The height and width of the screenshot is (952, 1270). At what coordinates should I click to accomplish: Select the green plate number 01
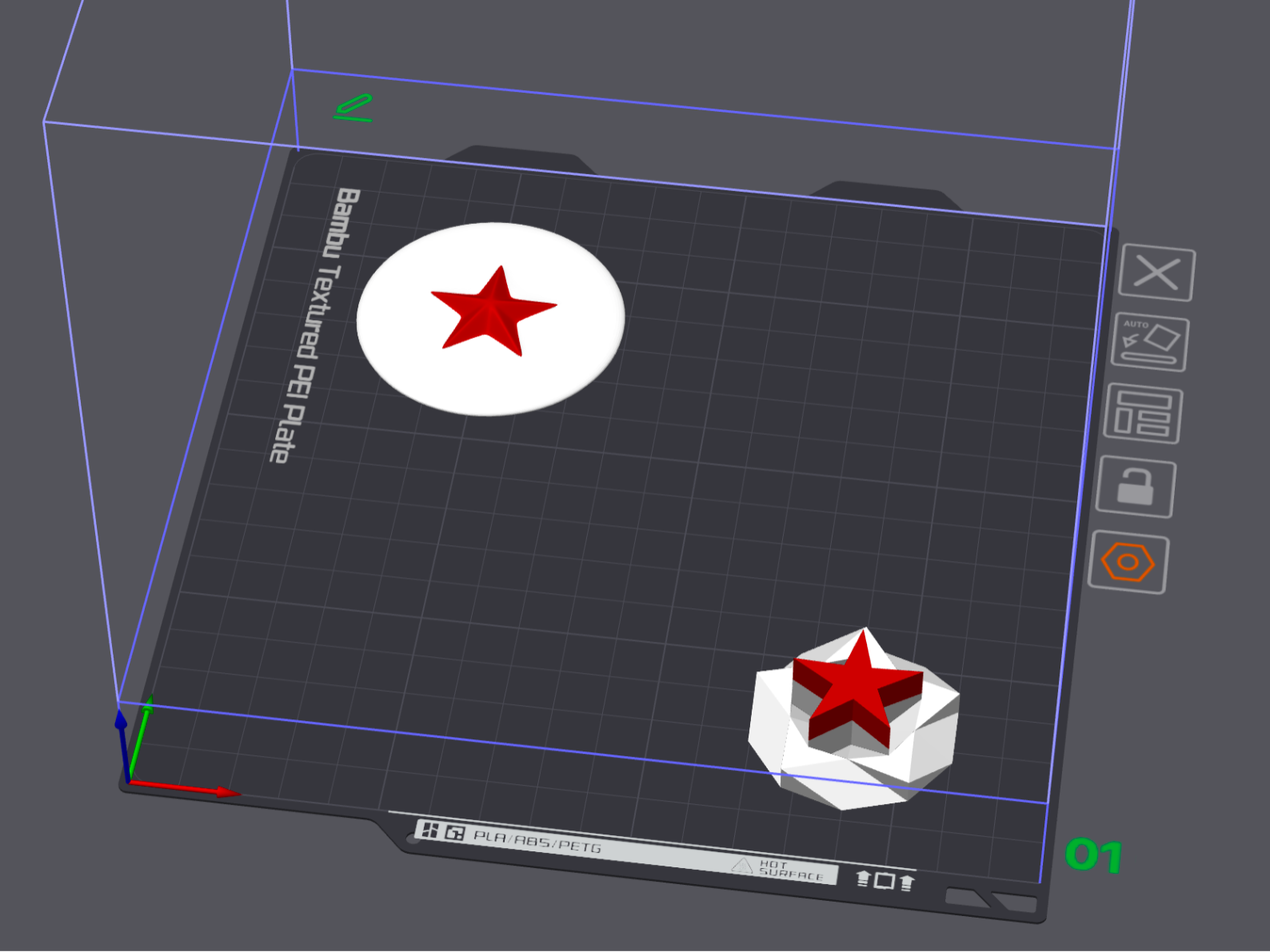[1093, 856]
